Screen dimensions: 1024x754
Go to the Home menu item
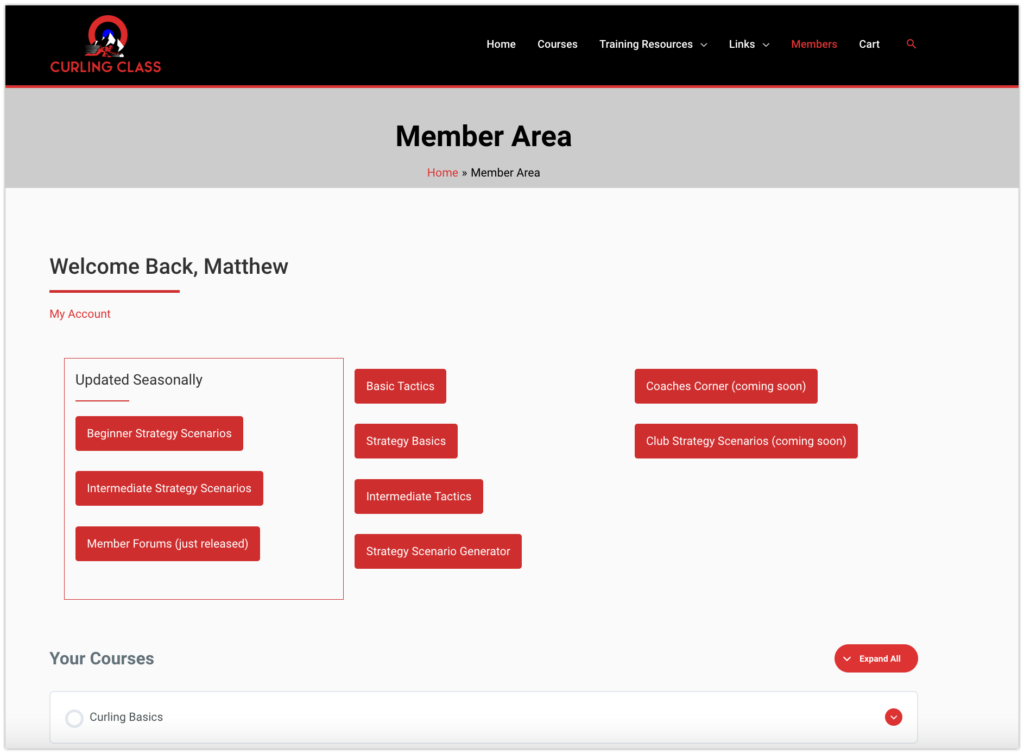click(501, 44)
